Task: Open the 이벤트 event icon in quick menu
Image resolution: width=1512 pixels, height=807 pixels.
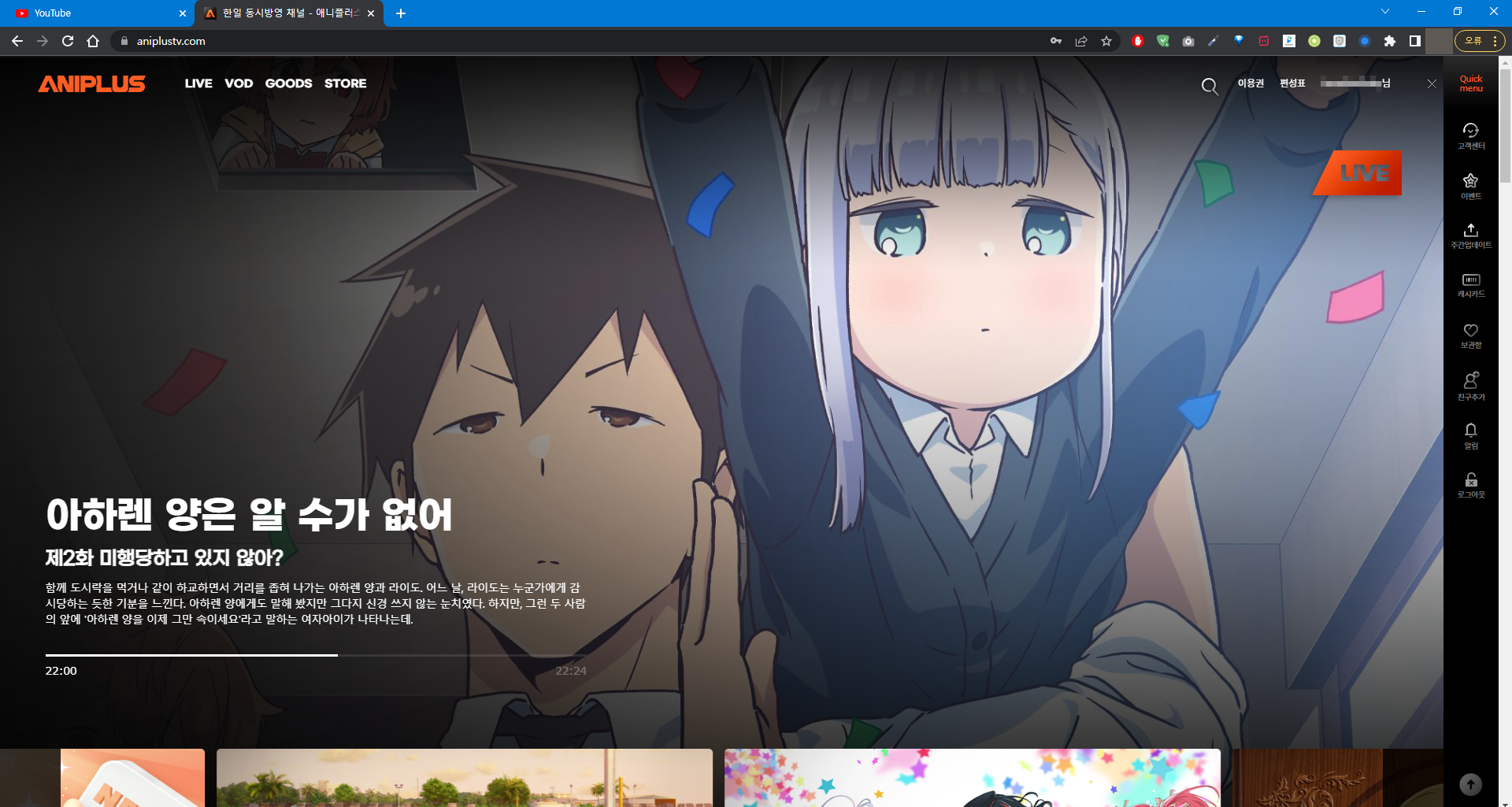Action: click(1470, 186)
